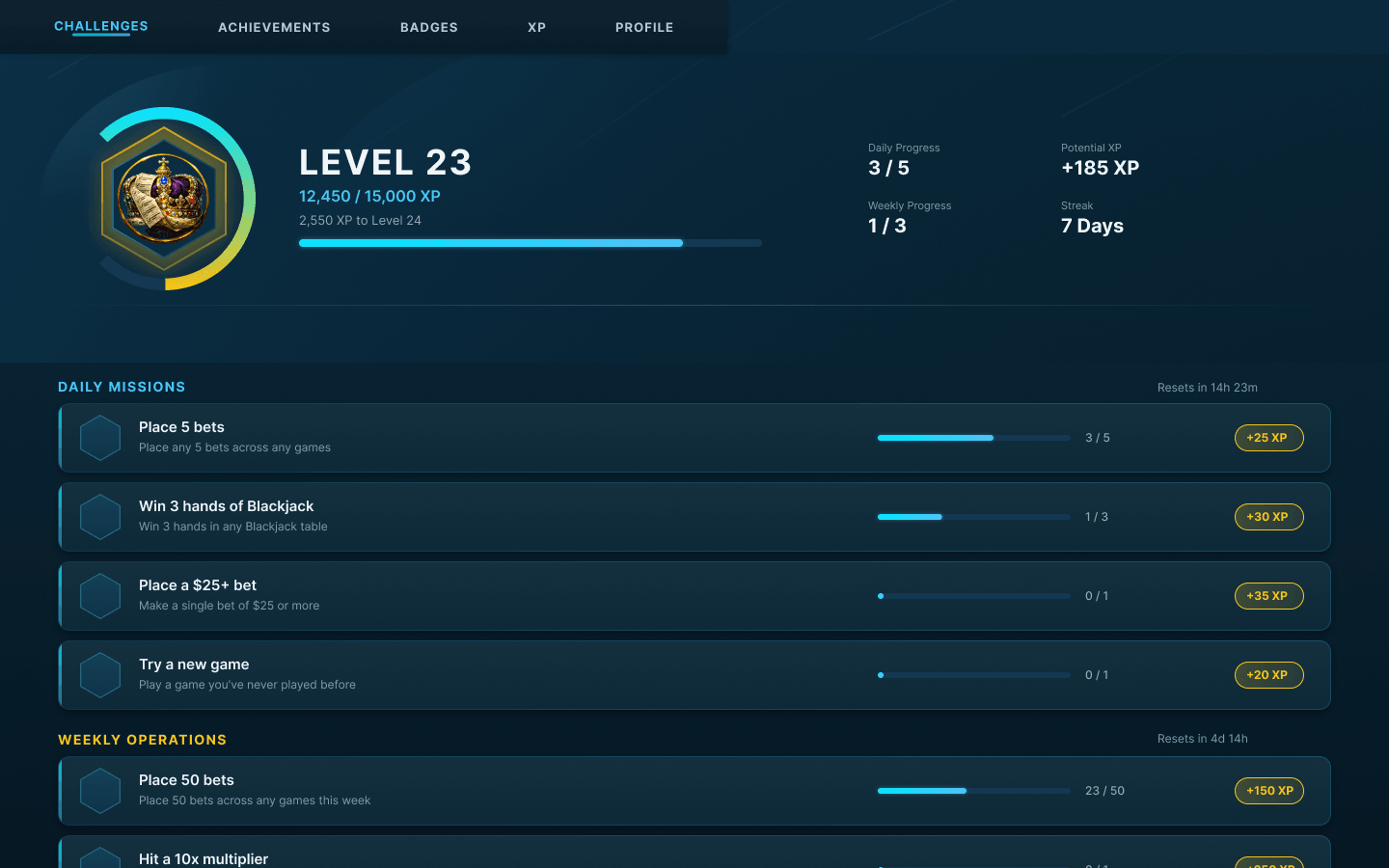Switch to the Achievements tab
Screen dimensions: 1389x868
(x=274, y=27)
